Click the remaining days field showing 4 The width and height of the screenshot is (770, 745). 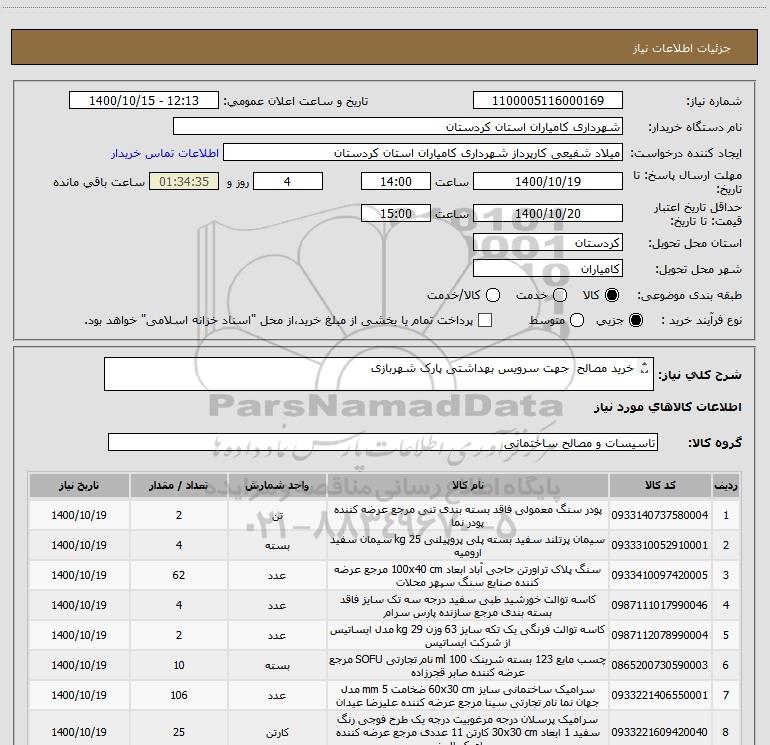(x=288, y=182)
